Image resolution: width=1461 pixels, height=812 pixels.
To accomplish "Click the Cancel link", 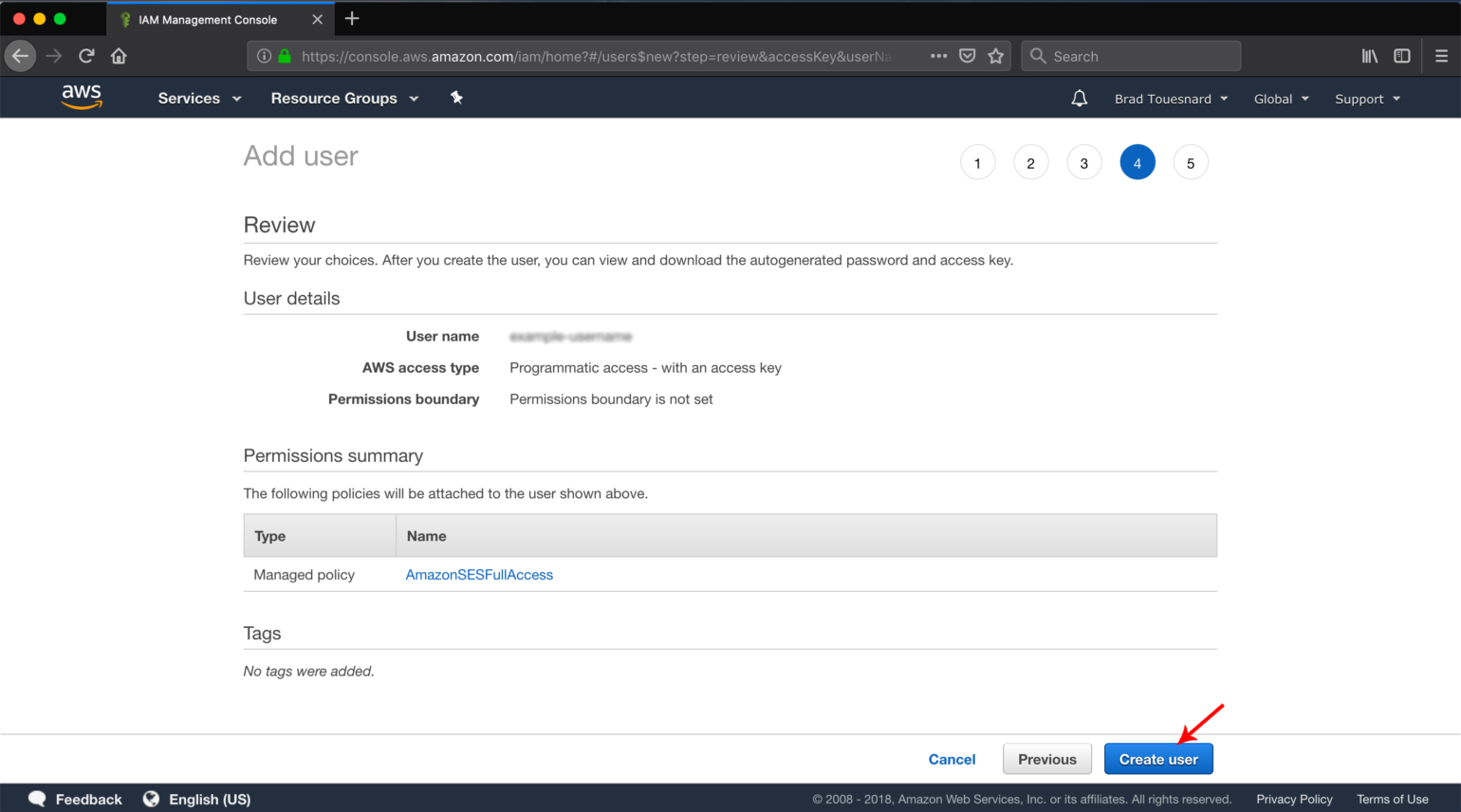I will click(952, 759).
